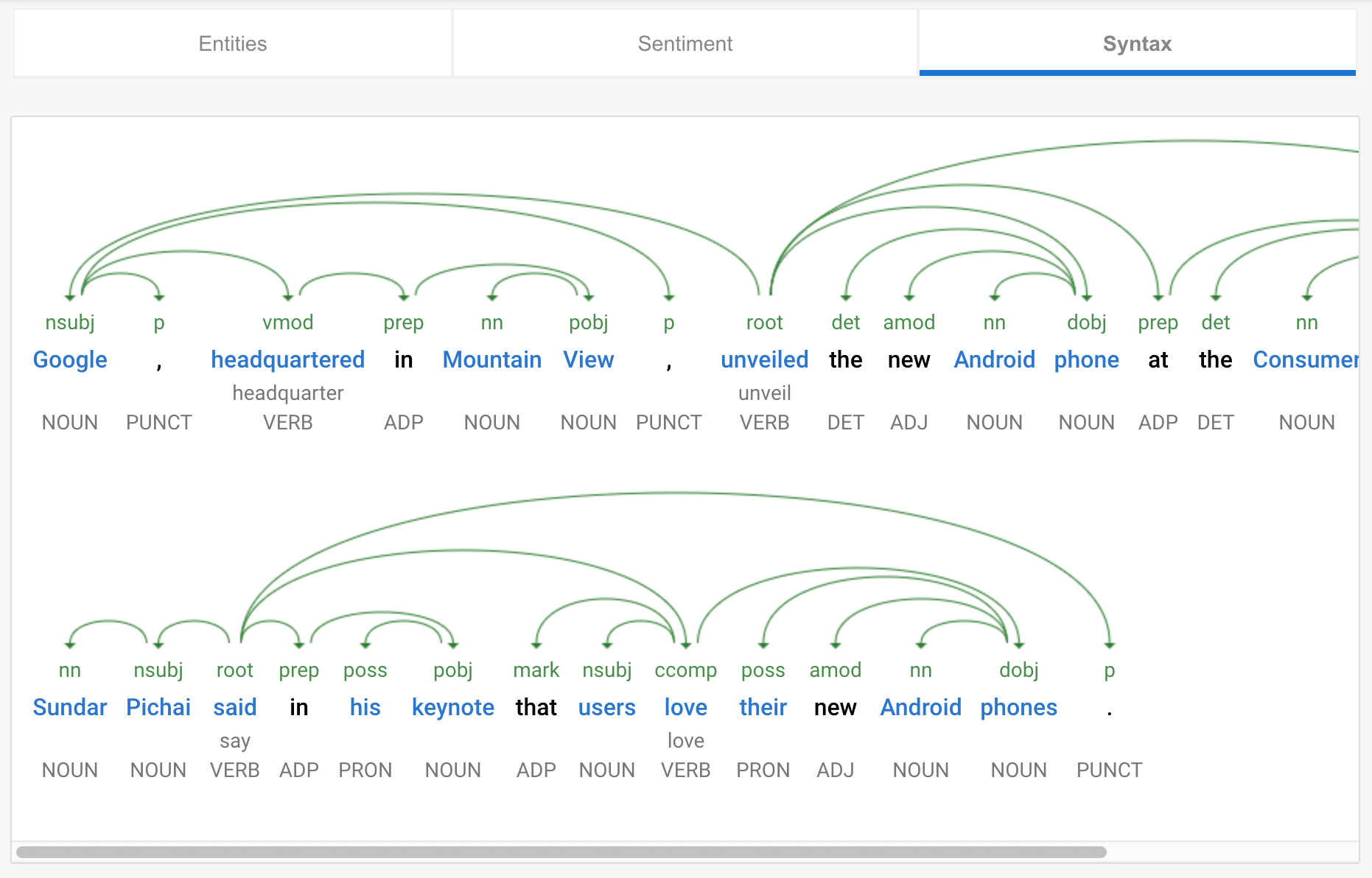The width and height of the screenshot is (1372, 878).
Task: Click the 'Sundar' token
Action: (70, 707)
